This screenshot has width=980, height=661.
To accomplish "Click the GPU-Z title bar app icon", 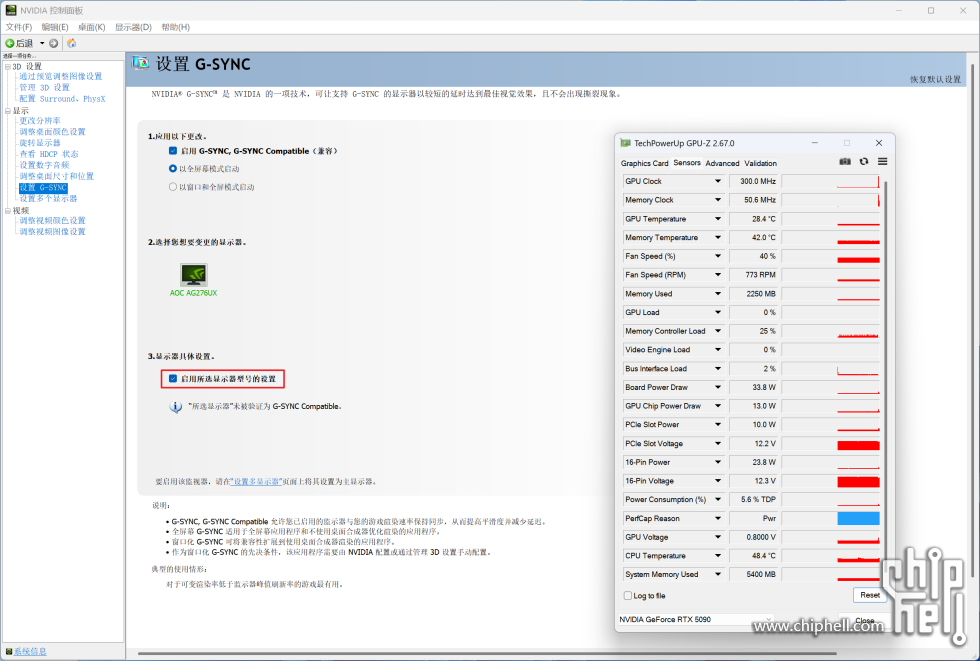I will pyautogui.click(x=625, y=143).
